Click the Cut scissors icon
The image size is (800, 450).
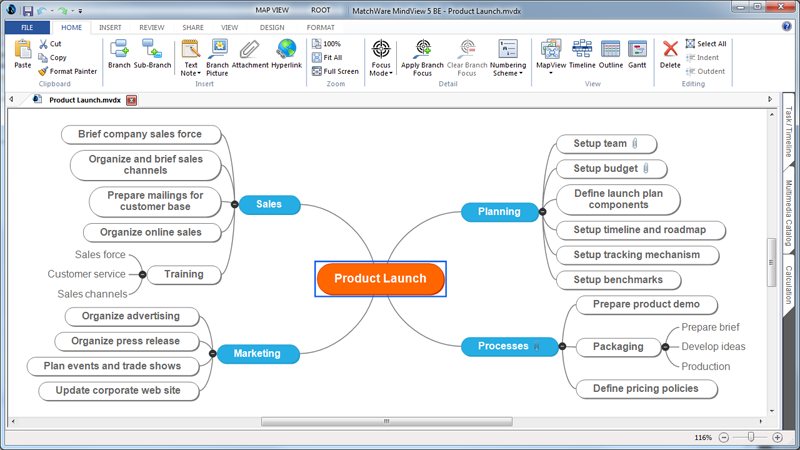point(43,44)
